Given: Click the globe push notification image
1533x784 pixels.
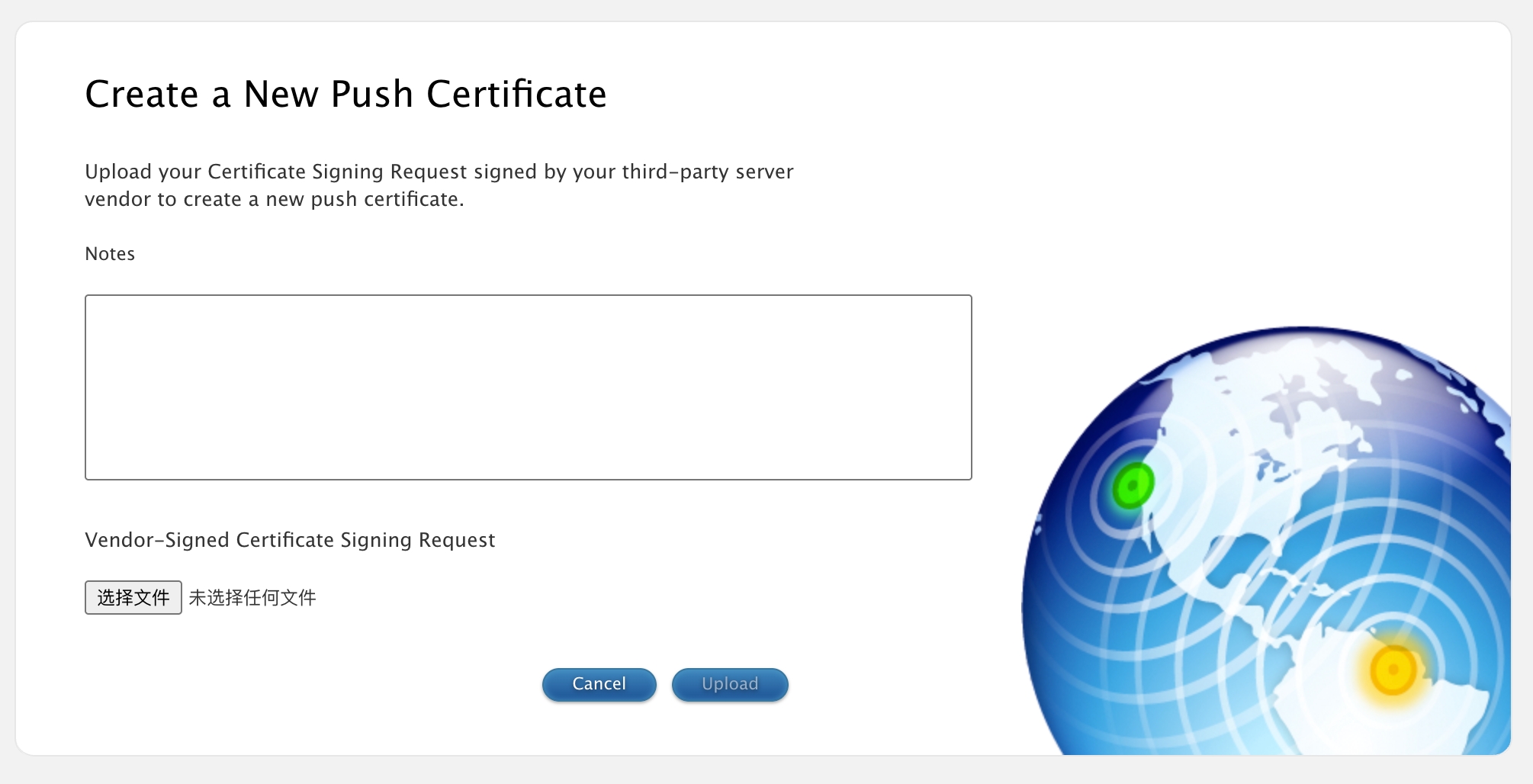Looking at the screenshot, I should coord(1266,541).
